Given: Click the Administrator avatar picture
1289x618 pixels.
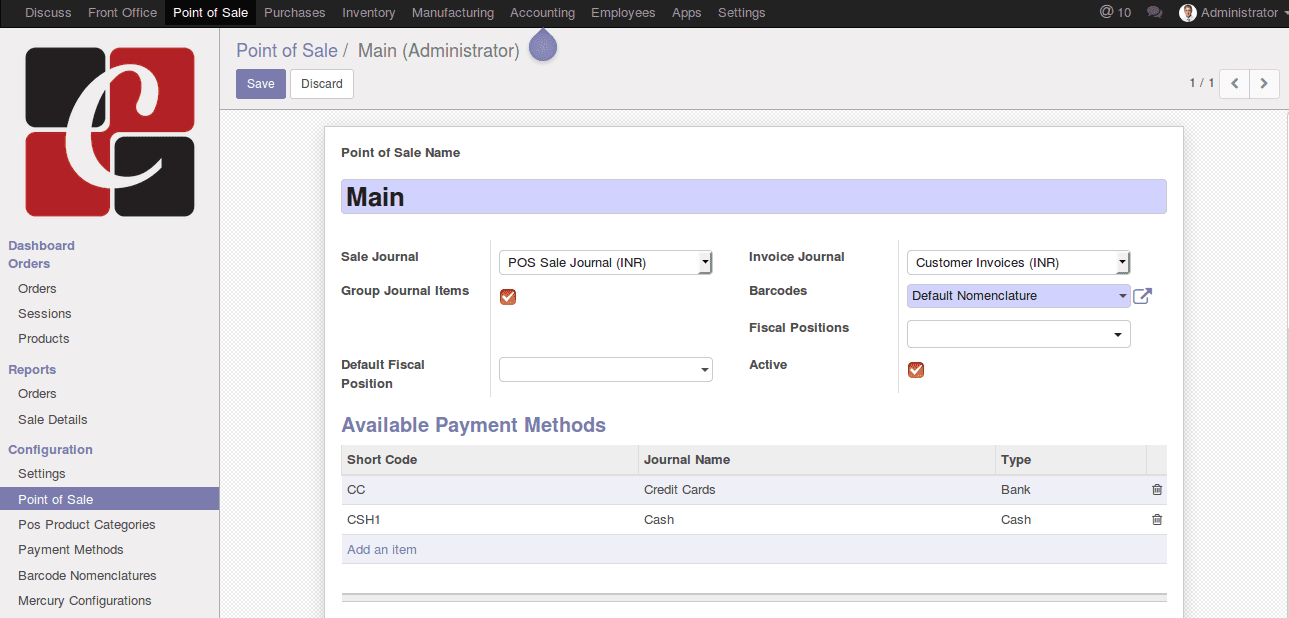Looking at the screenshot, I should pos(1186,12).
